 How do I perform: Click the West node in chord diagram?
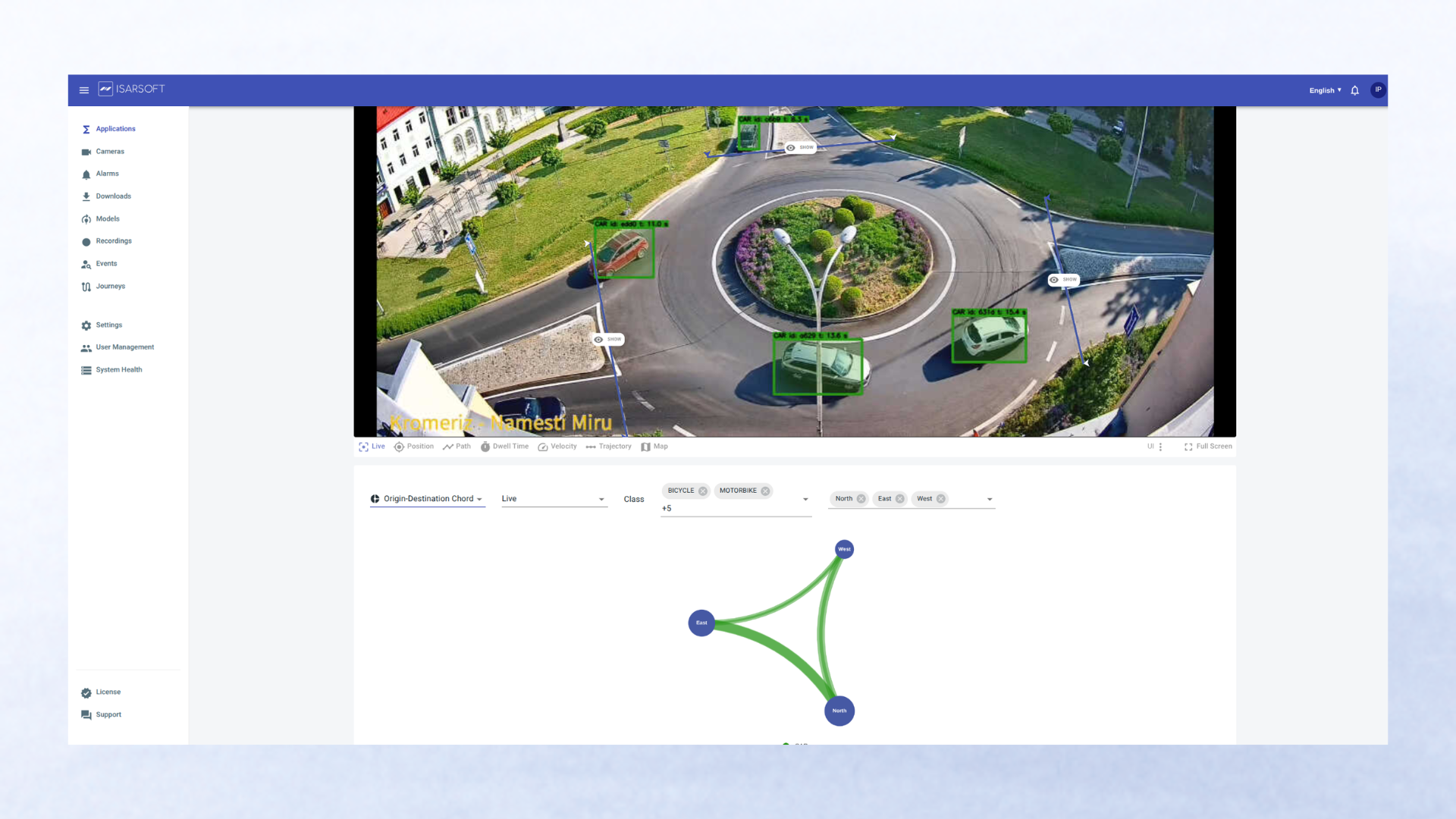point(844,549)
